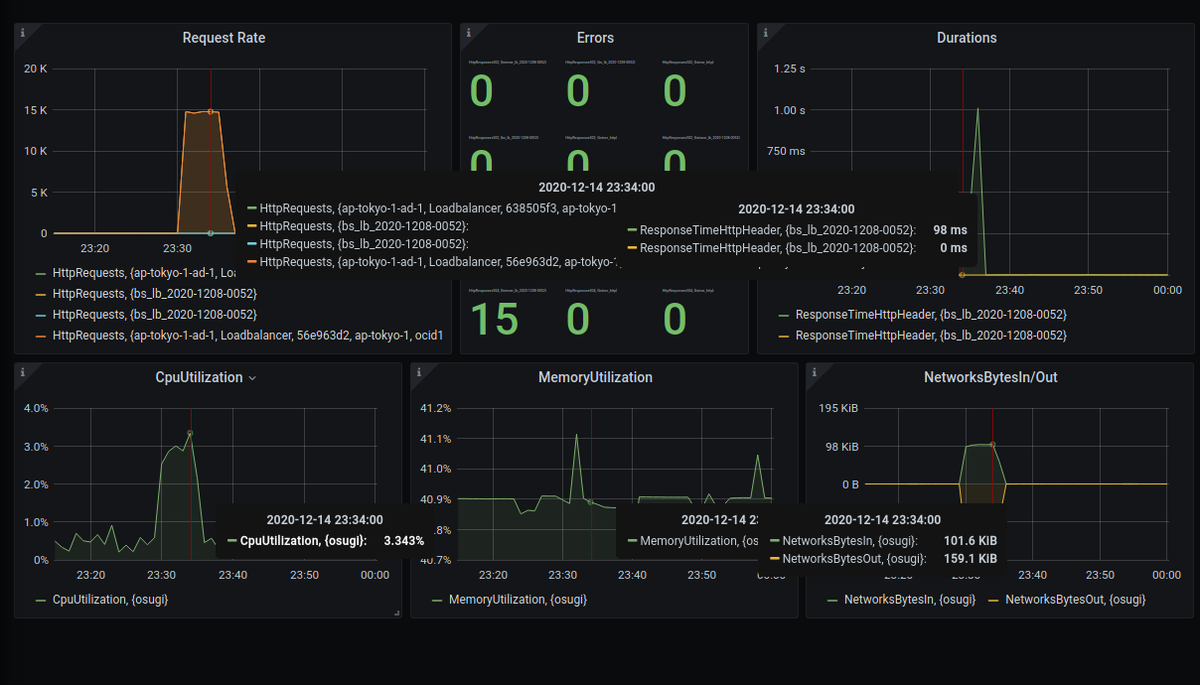The width and height of the screenshot is (1200, 685).
Task: Open color picker for MemoryUtilization legend swatch
Action: (x=437, y=600)
